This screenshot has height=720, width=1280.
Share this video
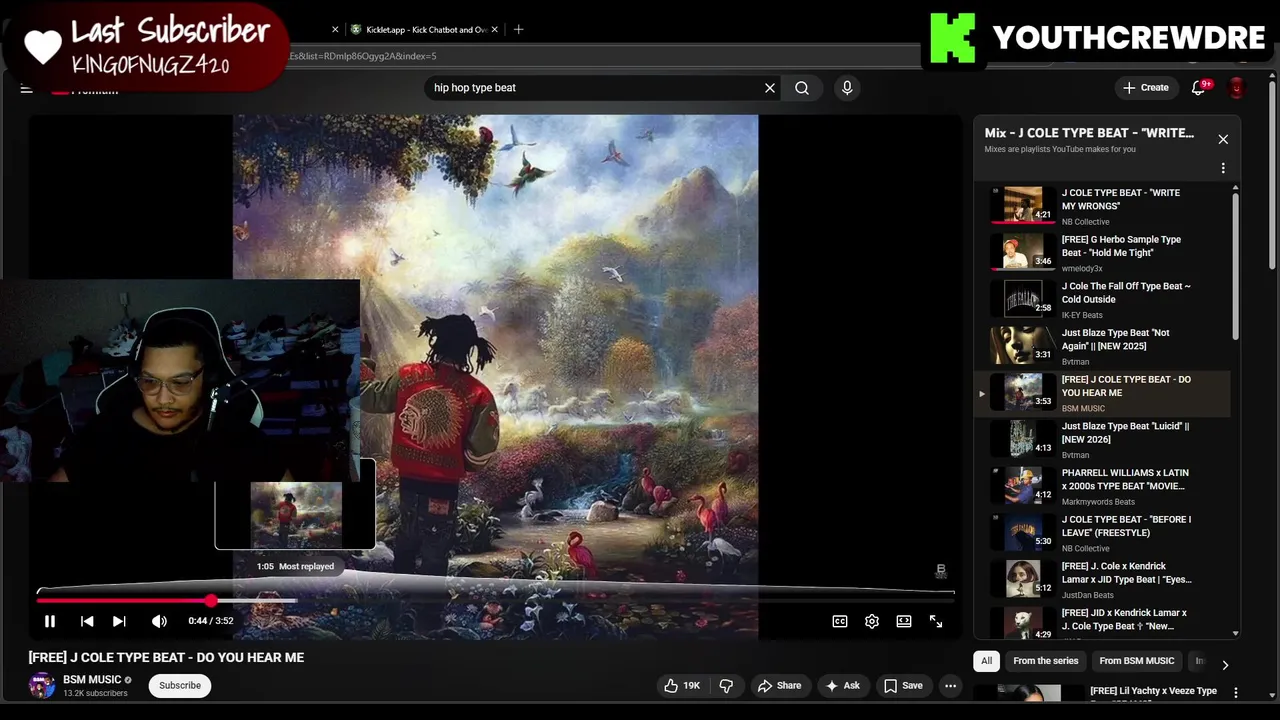[779, 685]
